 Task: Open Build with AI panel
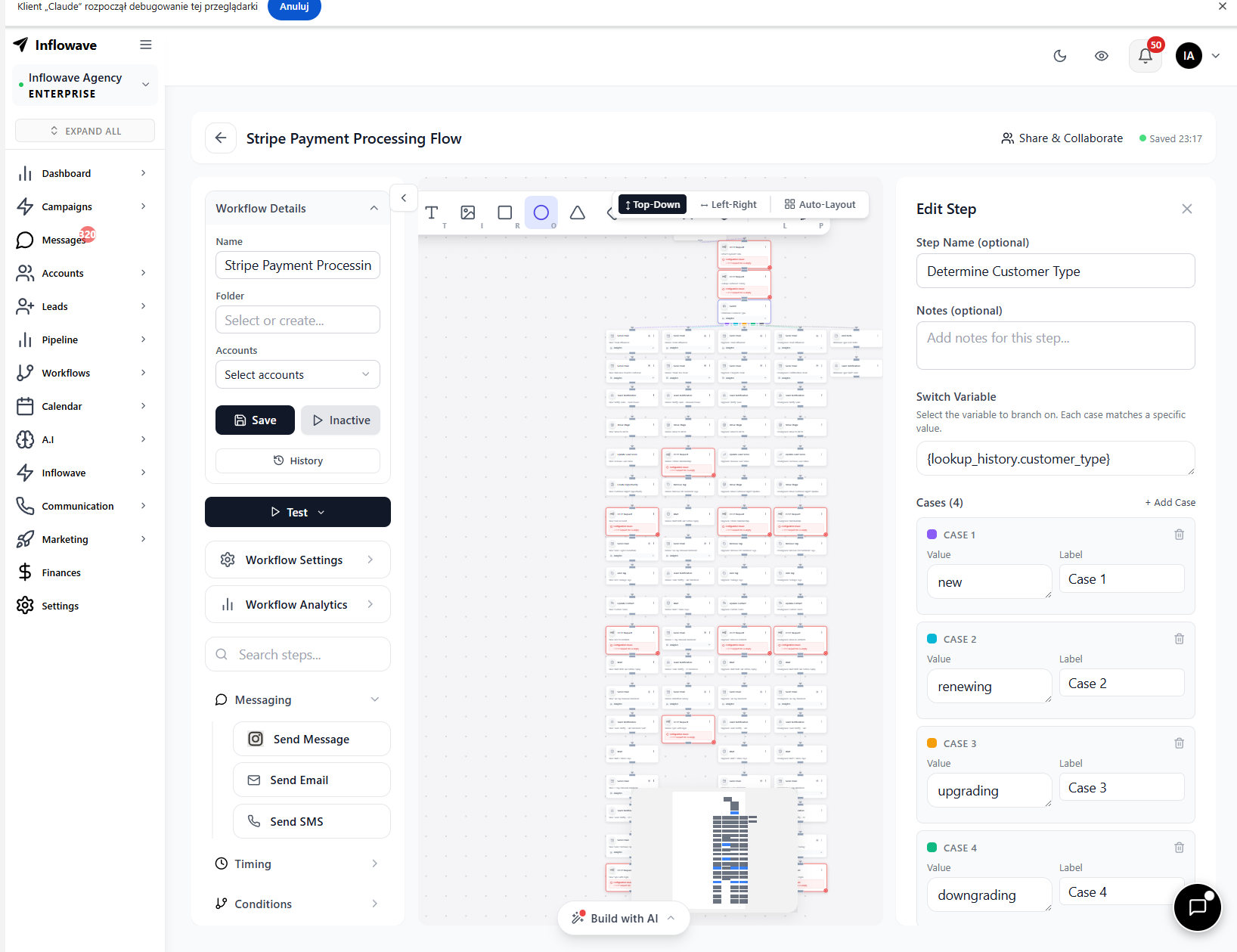tap(624, 918)
